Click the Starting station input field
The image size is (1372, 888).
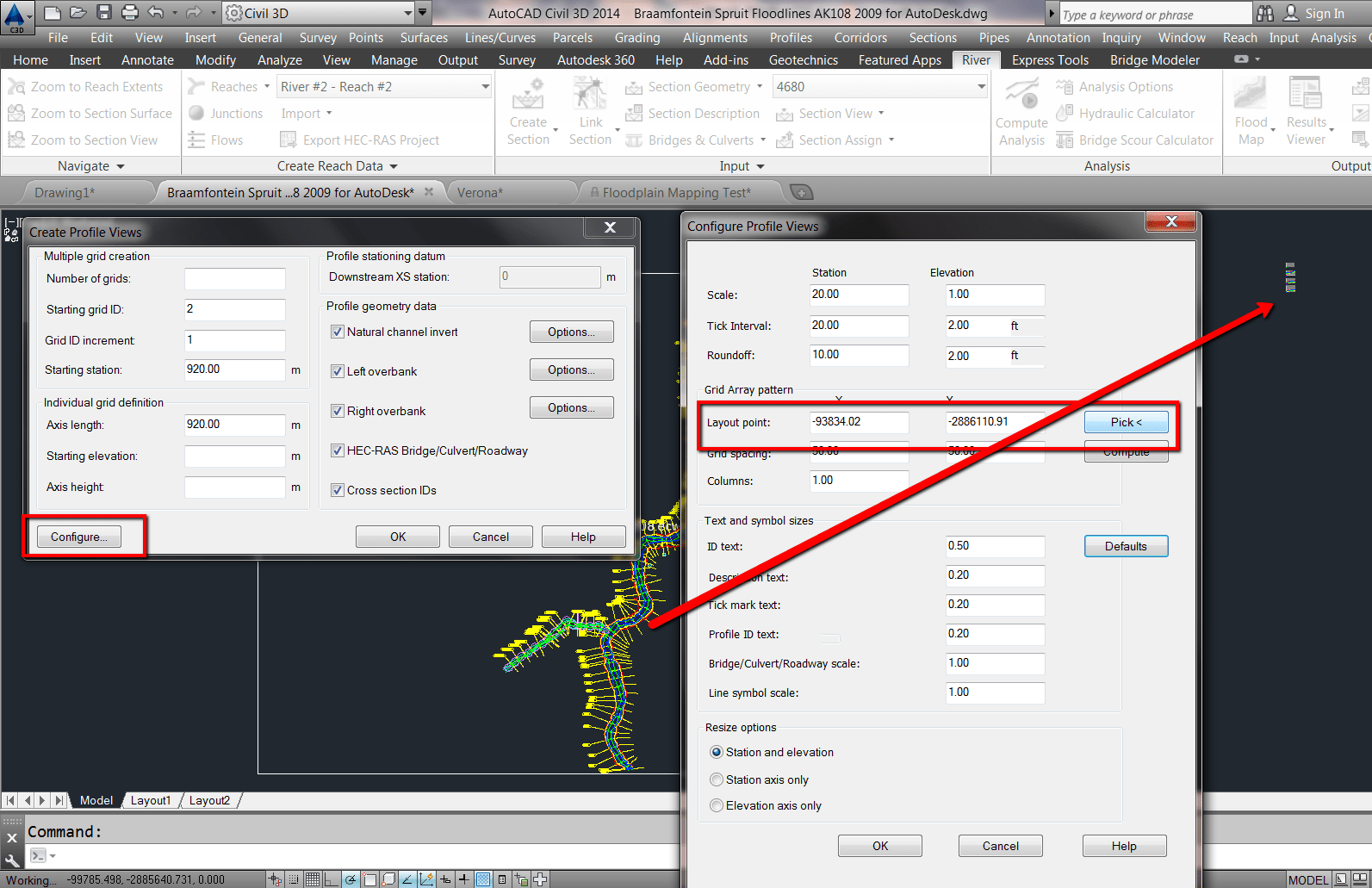click(x=234, y=369)
